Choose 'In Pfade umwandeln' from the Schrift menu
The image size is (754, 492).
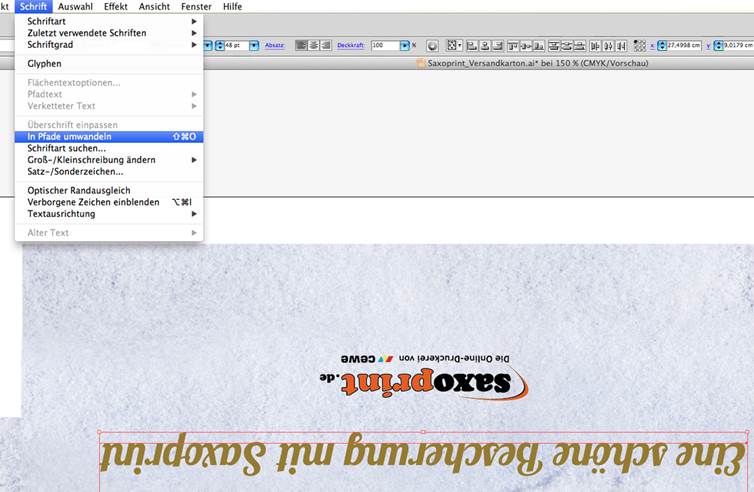click(x=109, y=137)
